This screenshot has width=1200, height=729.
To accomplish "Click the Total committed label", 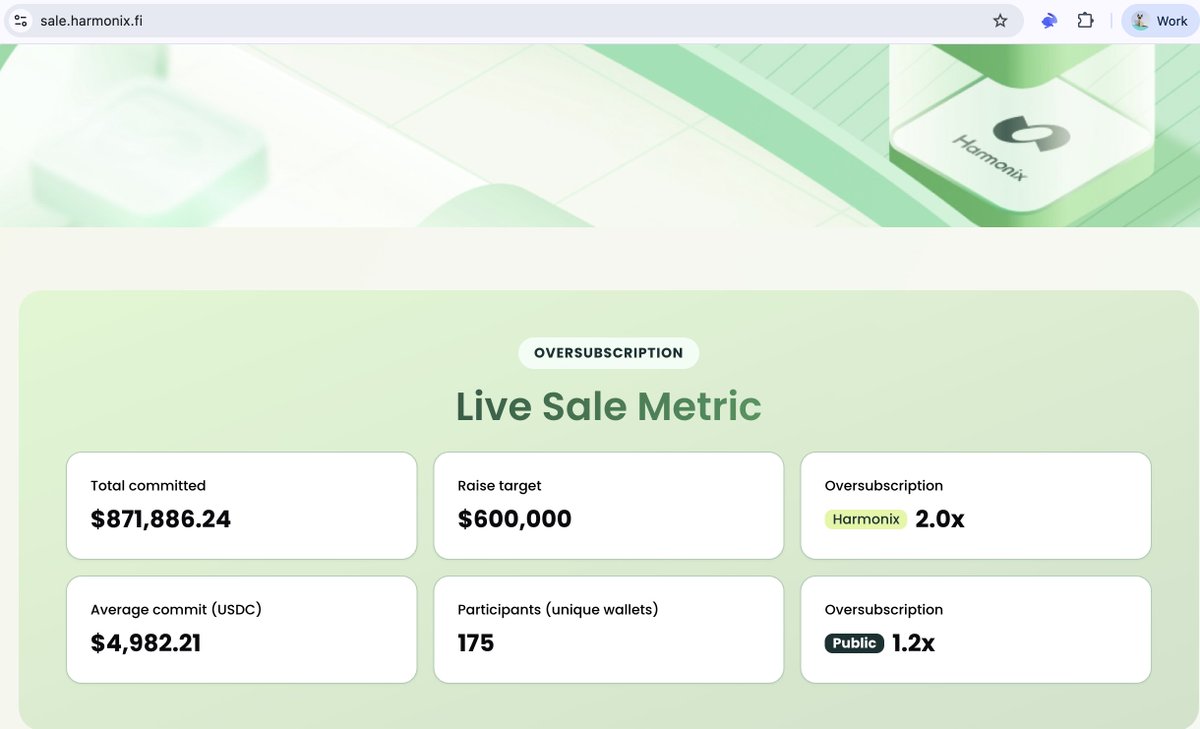I will pyautogui.click(x=148, y=486).
